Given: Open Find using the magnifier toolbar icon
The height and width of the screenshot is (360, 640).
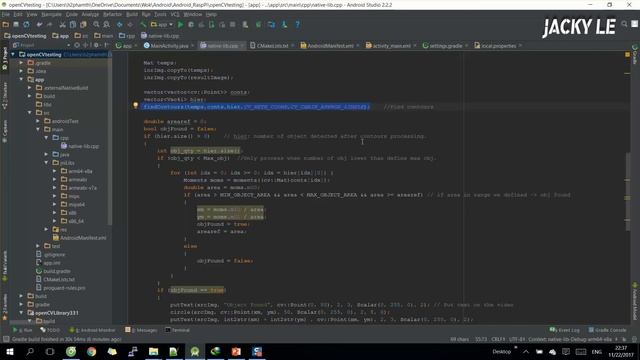Looking at the screenshot, I should [x=96, y=24].
